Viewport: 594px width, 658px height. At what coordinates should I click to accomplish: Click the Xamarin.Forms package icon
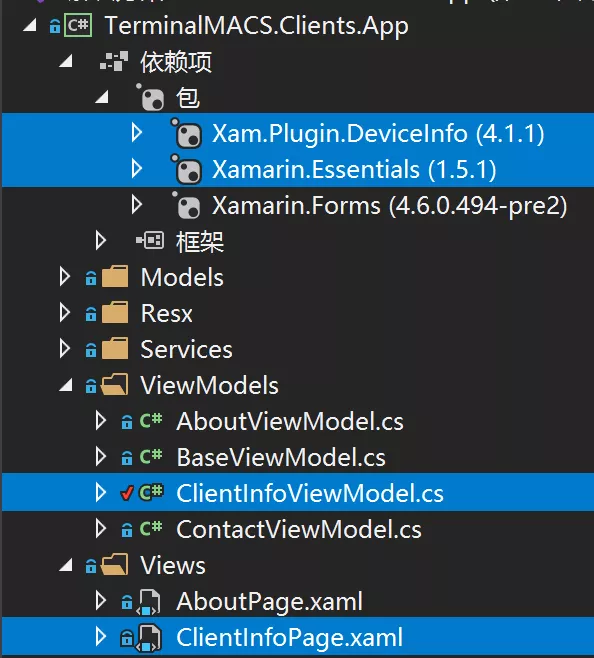pos(186,205)
